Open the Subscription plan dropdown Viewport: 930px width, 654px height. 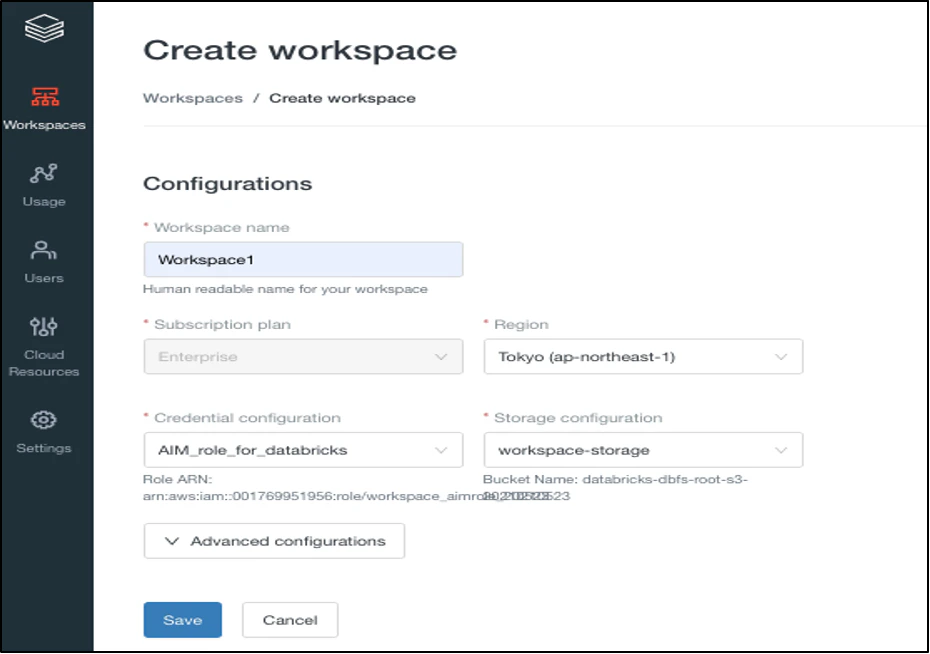point(303,356)
